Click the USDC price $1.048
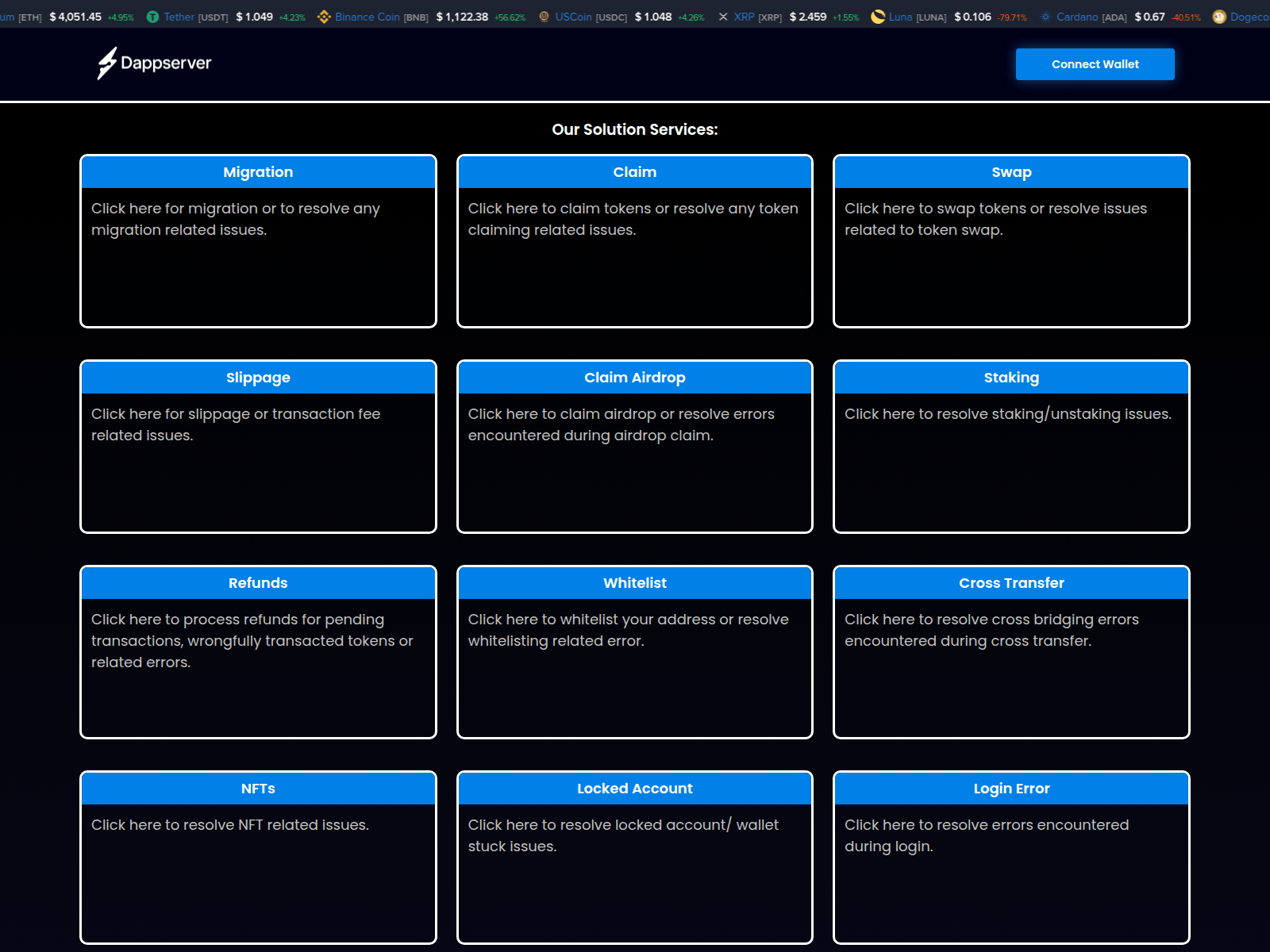Image resolution: width=1270 pixels, height=952 pixels. tap(653, 17)
